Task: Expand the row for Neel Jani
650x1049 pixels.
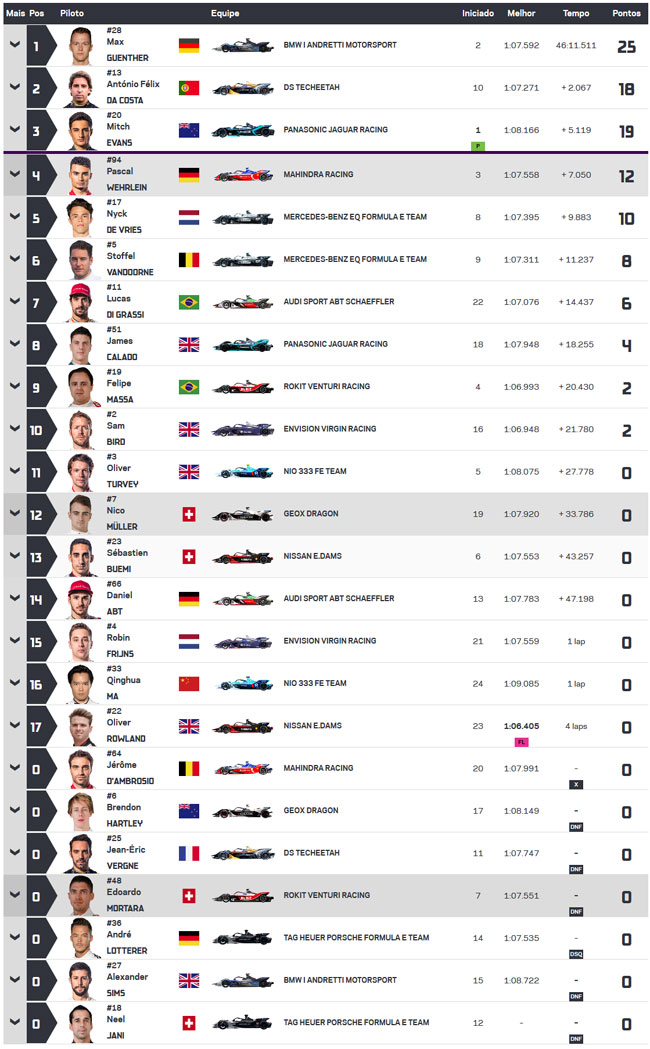Action: pyautogui.click(x=15, y=1022)
